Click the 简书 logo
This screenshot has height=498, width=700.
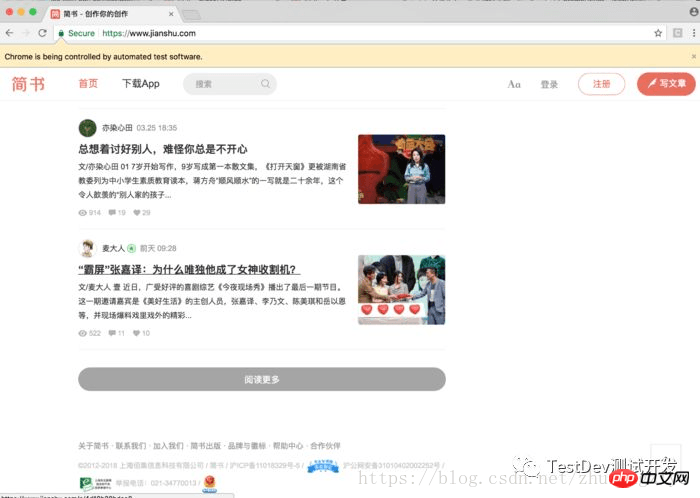(28, 84)
